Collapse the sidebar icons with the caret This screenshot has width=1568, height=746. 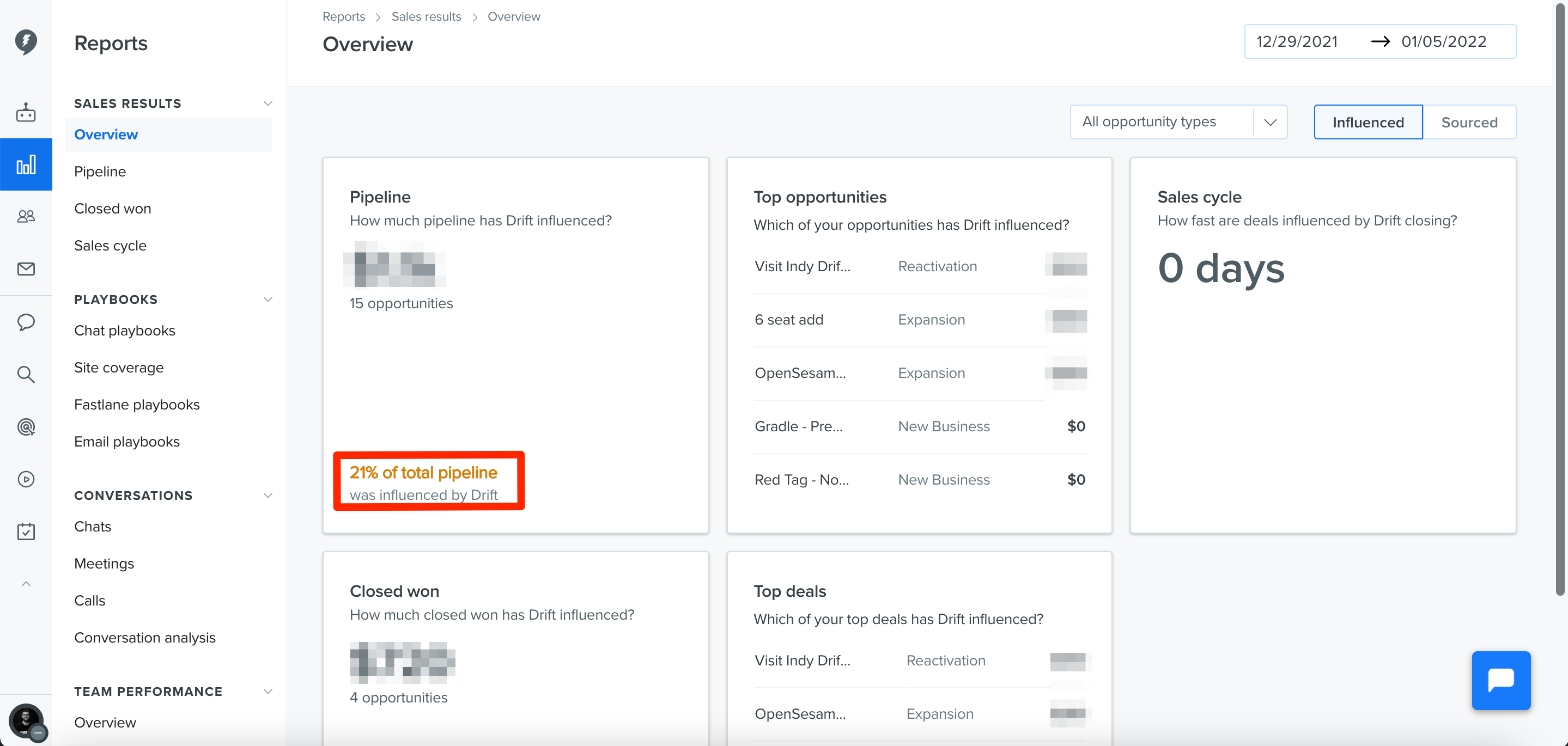click(26, 584)
